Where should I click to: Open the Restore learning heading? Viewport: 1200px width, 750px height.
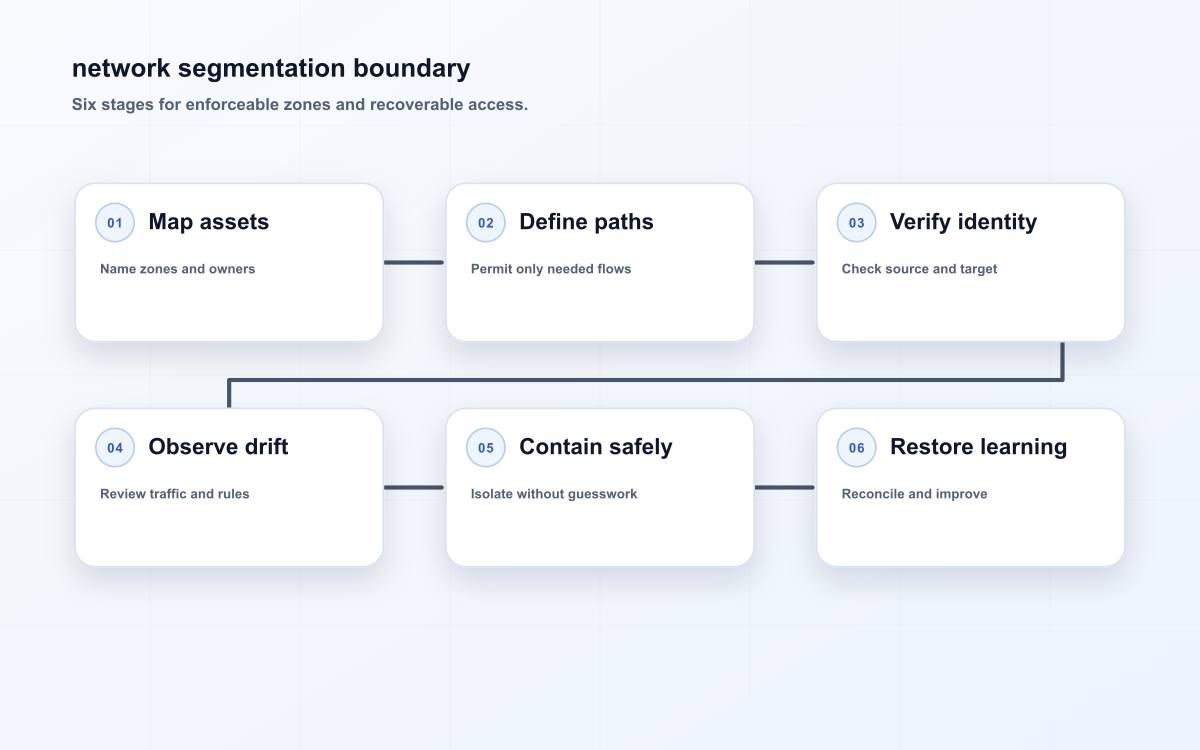(x=978, y=447)
